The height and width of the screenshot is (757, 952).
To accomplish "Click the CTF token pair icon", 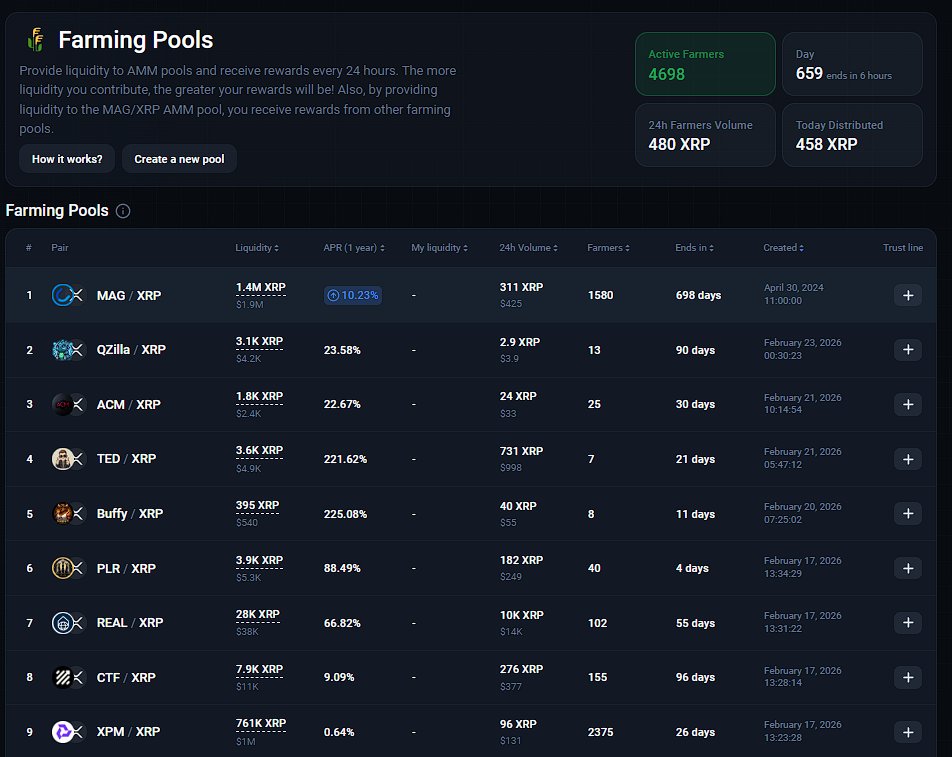I will point(67,677).
